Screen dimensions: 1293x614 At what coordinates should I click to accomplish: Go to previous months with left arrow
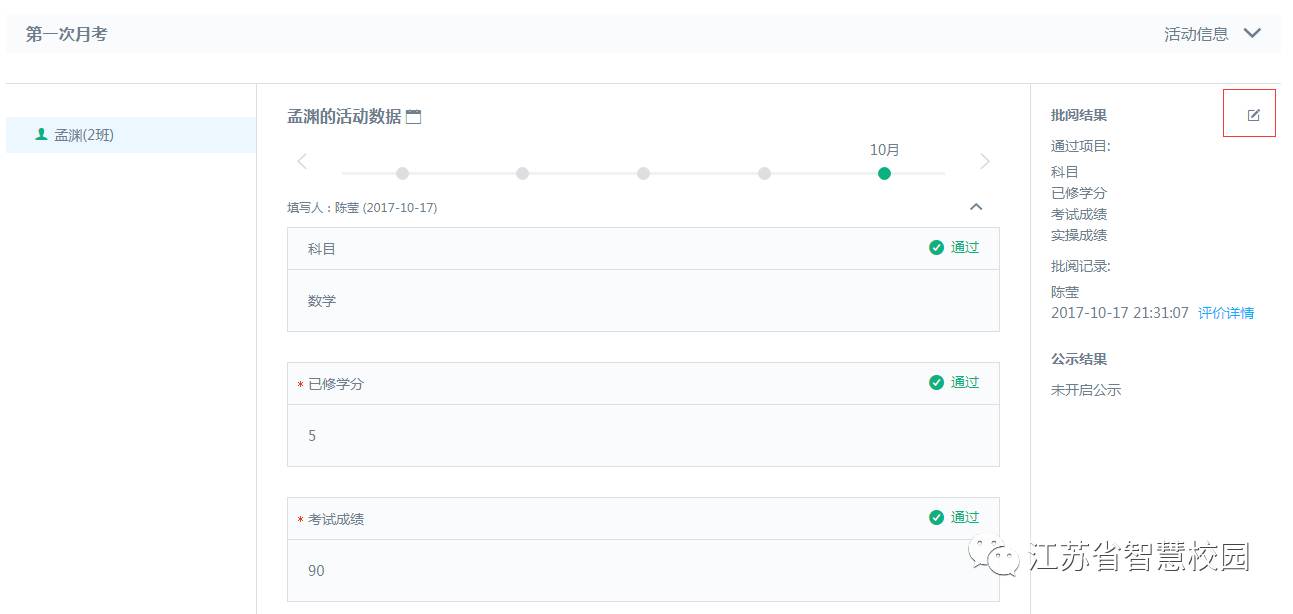point(302,161)
